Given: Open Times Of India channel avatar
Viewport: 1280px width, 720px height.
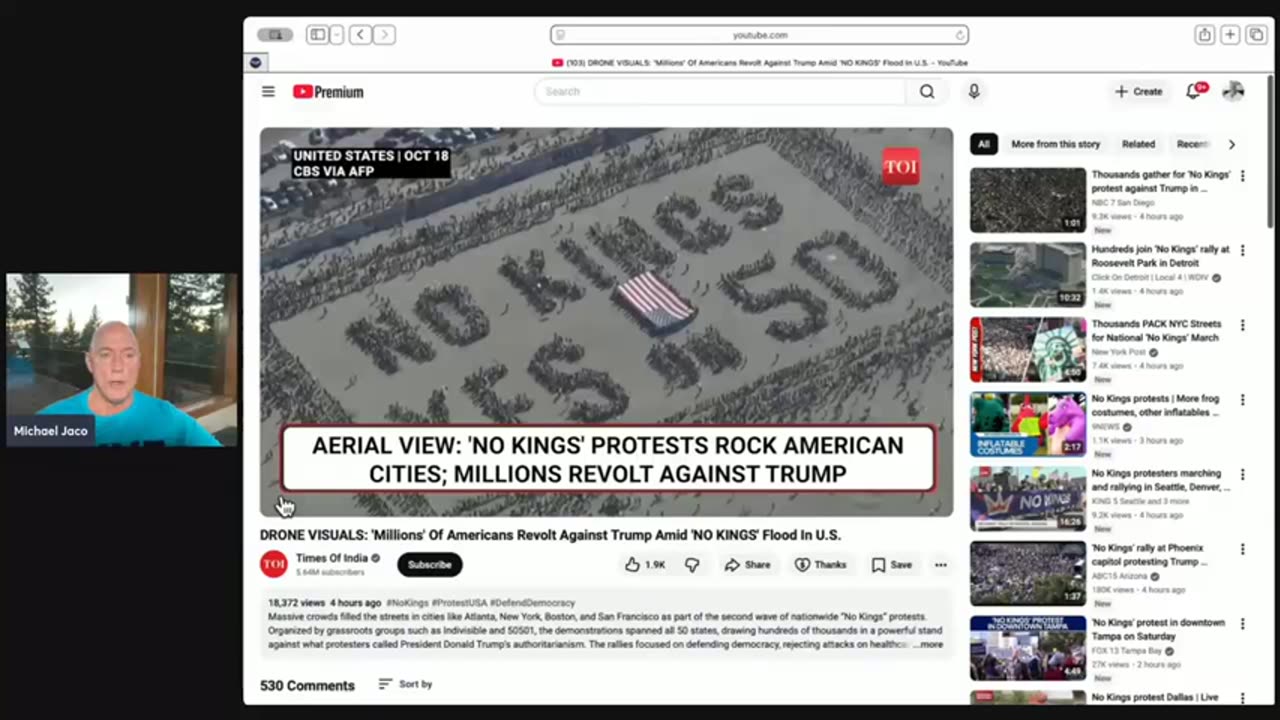Looking at the screenshot, I should (274, 564).
